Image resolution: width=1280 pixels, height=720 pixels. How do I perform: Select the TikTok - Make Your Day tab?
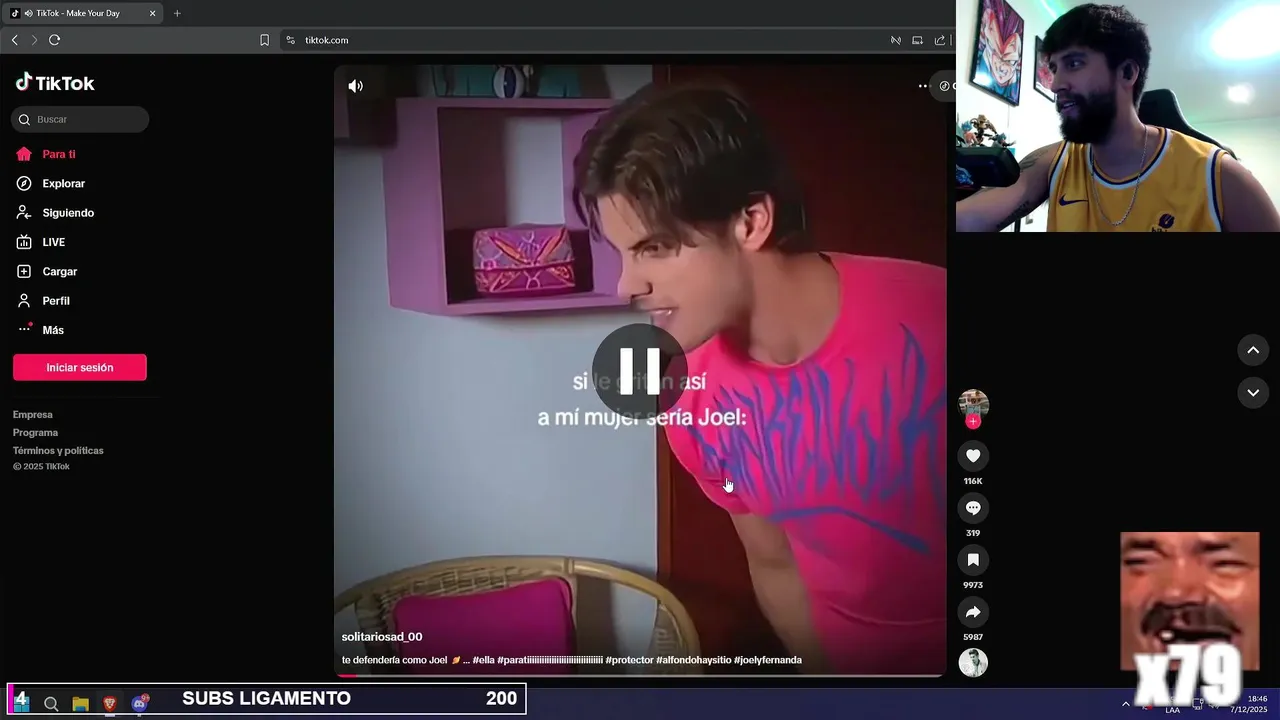tap(84, 13)
